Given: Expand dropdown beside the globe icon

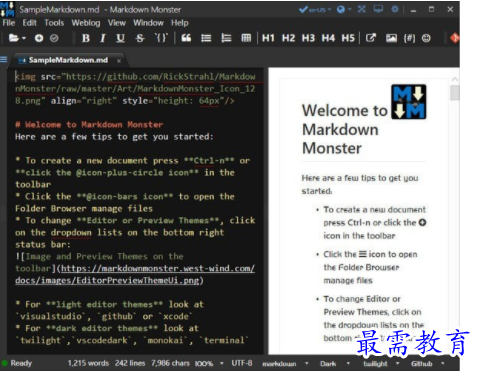Looking at the screenshot, I should tap(350, 9).
